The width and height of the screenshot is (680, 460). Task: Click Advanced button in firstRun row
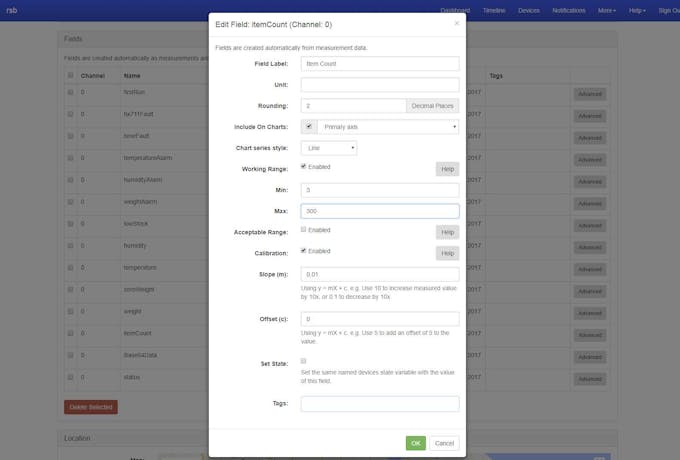point(590,94)
